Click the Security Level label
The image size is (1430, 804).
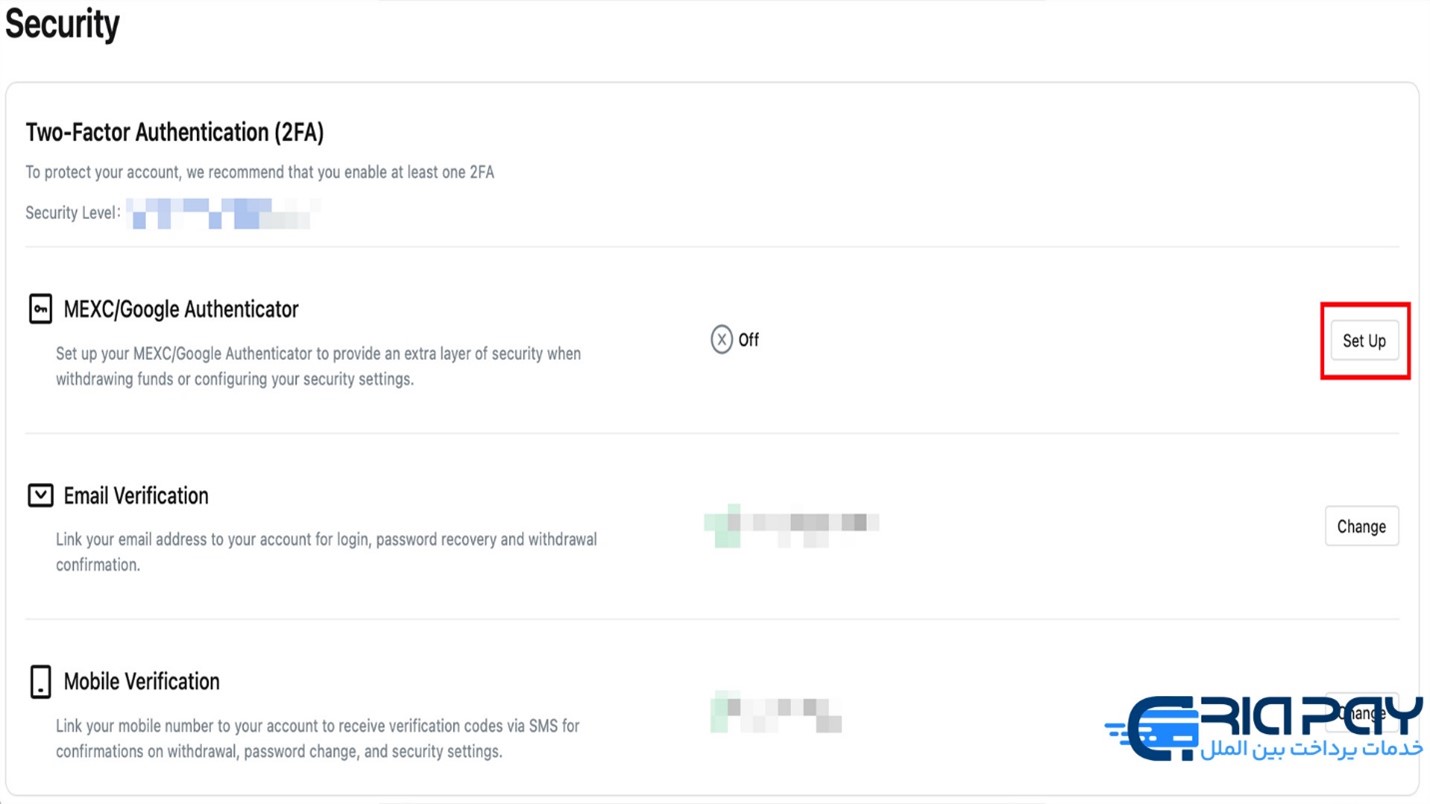[73, 213]
